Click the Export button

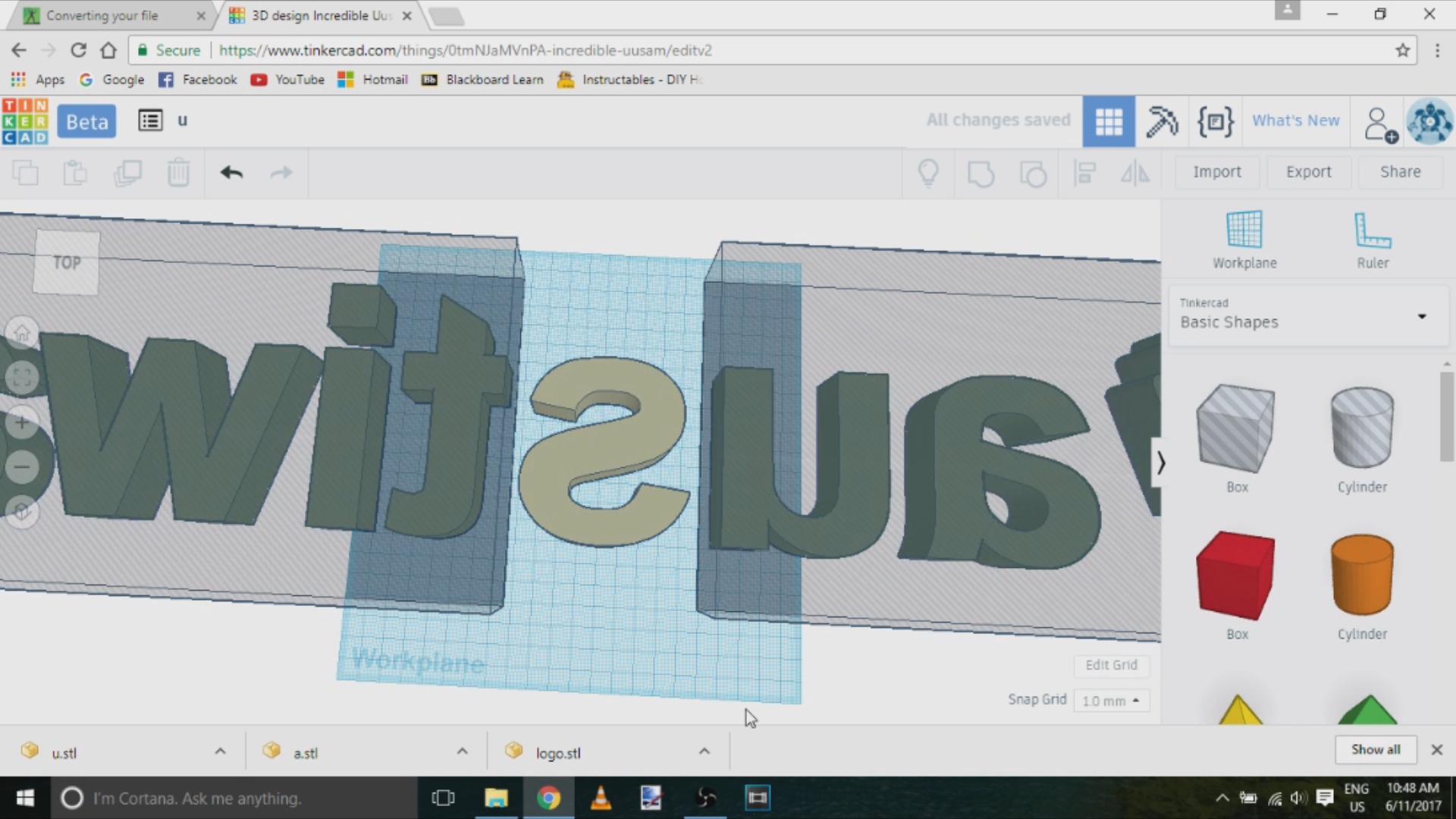click(x=1308, y=172)
